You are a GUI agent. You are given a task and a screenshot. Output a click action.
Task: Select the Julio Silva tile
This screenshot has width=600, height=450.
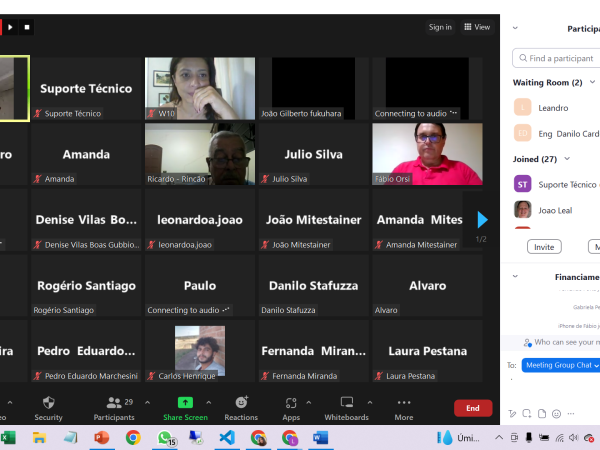pyautogui.click(x=313, y=154)
